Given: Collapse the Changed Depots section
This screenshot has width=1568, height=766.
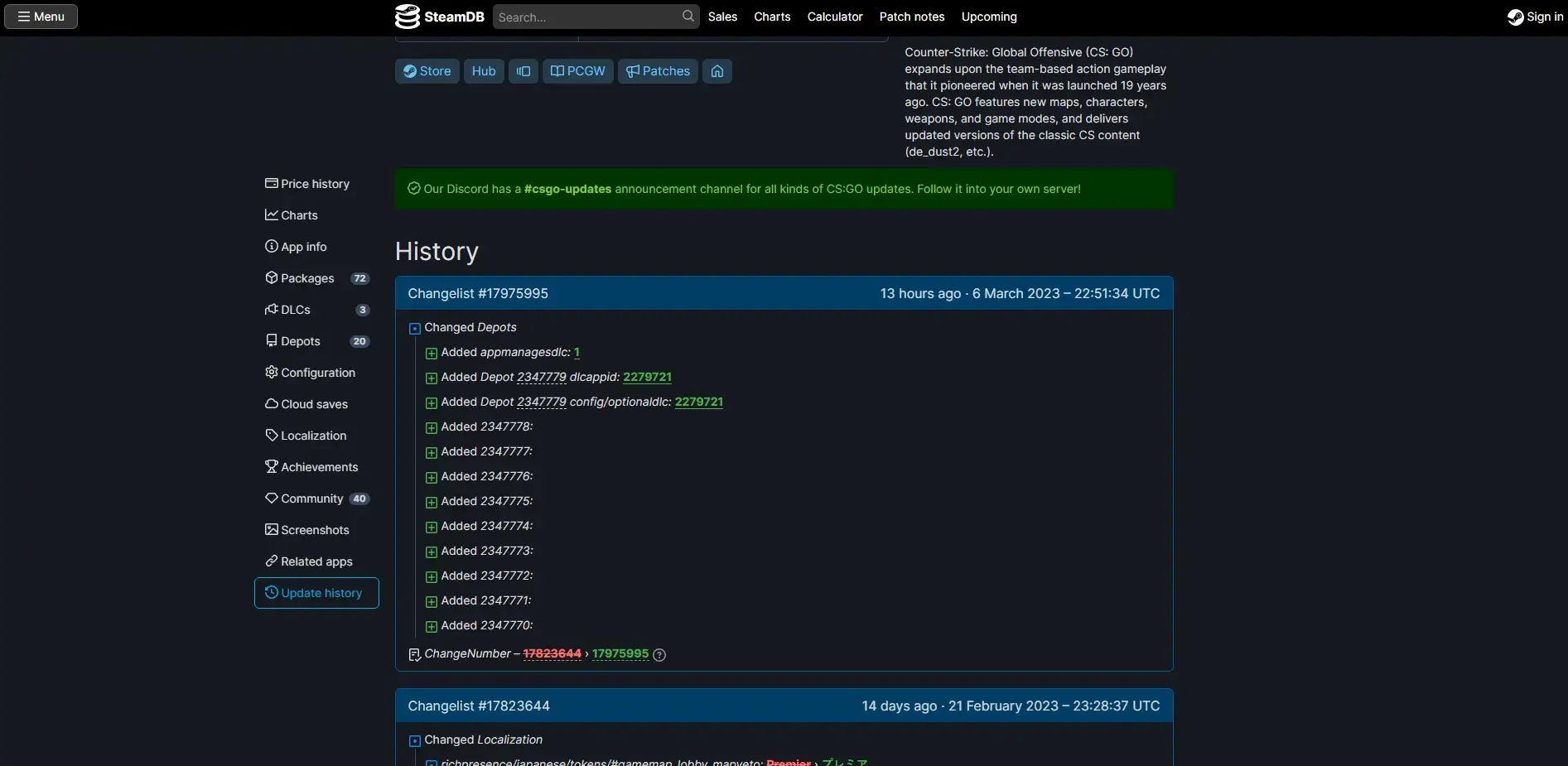Looking at the screenshot, I should [x=414, y=328].
